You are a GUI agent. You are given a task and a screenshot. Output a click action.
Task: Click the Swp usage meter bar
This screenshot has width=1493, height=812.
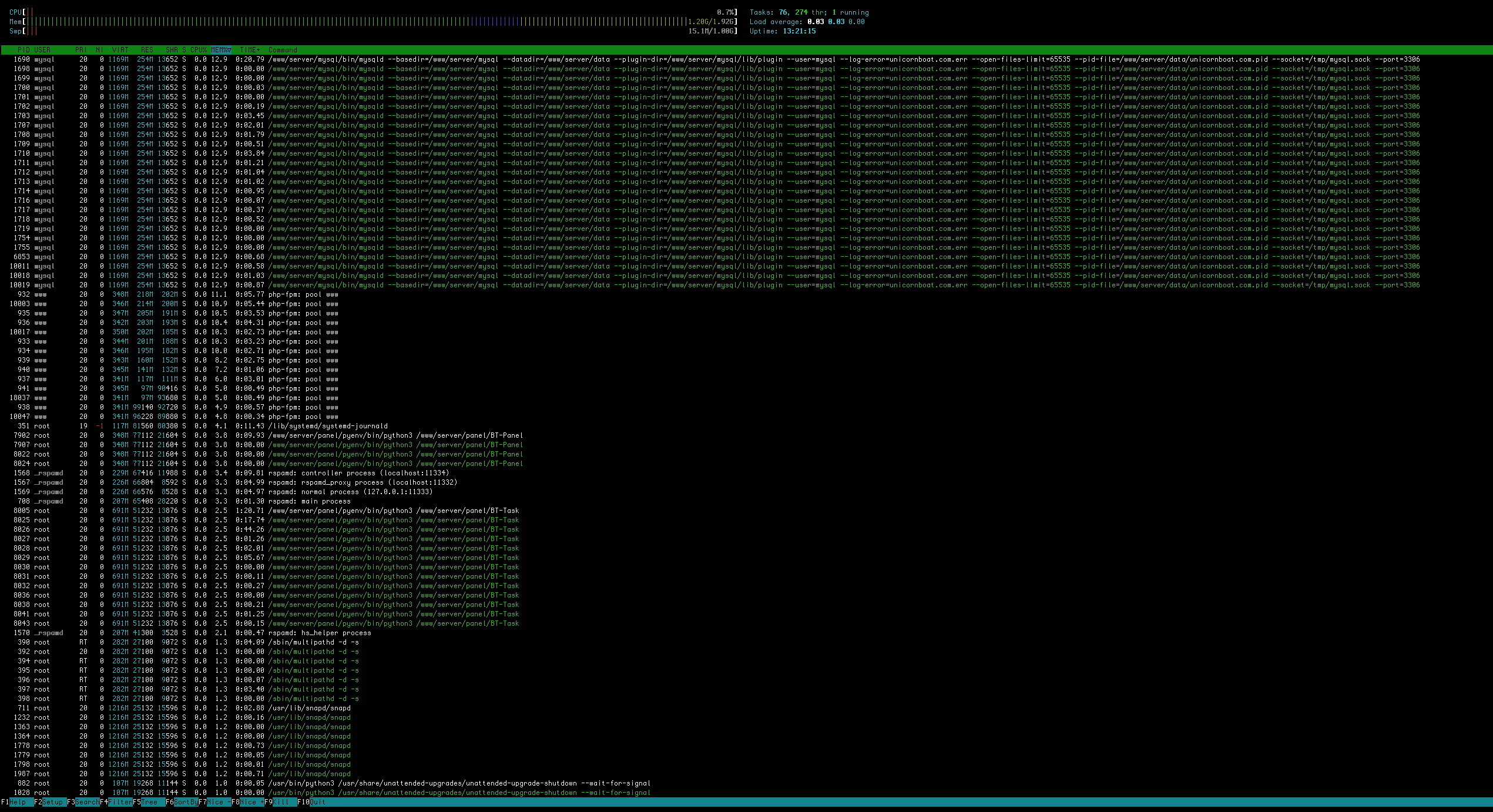click(x=373, y=31)
